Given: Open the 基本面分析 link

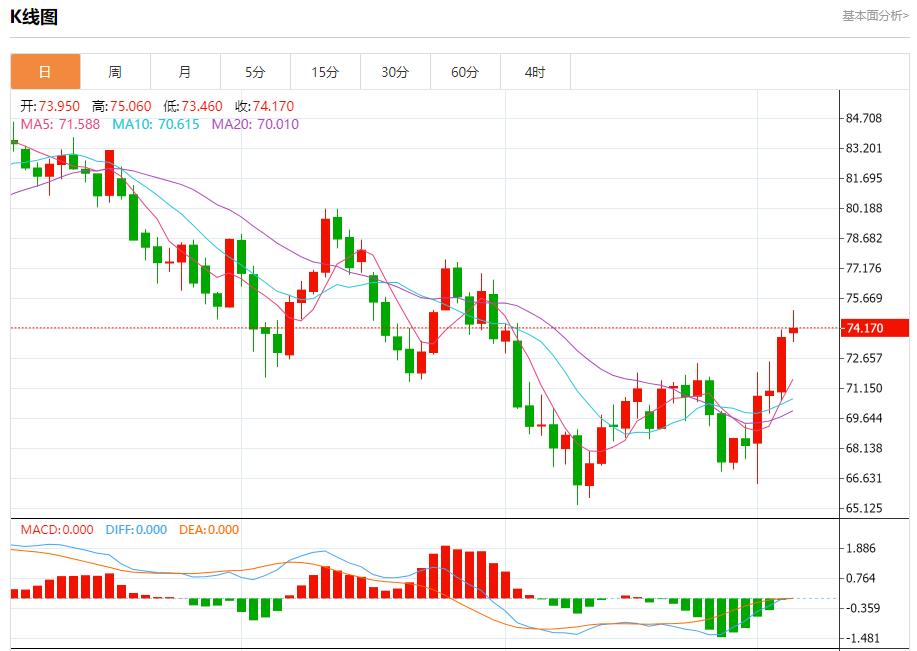Looking at the screenshot, I should coord(875,16).
